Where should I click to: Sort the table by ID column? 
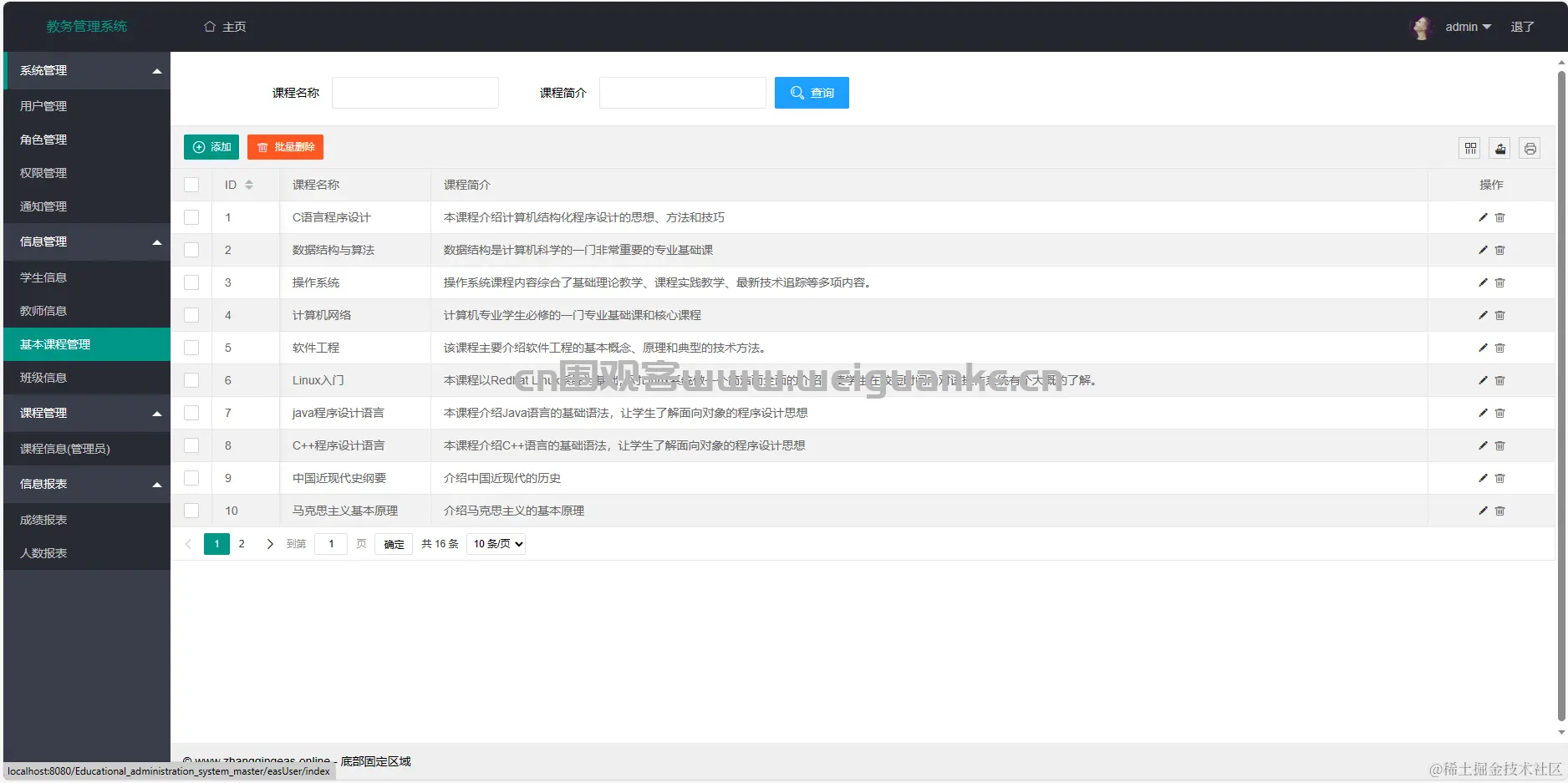pos(249,185)
